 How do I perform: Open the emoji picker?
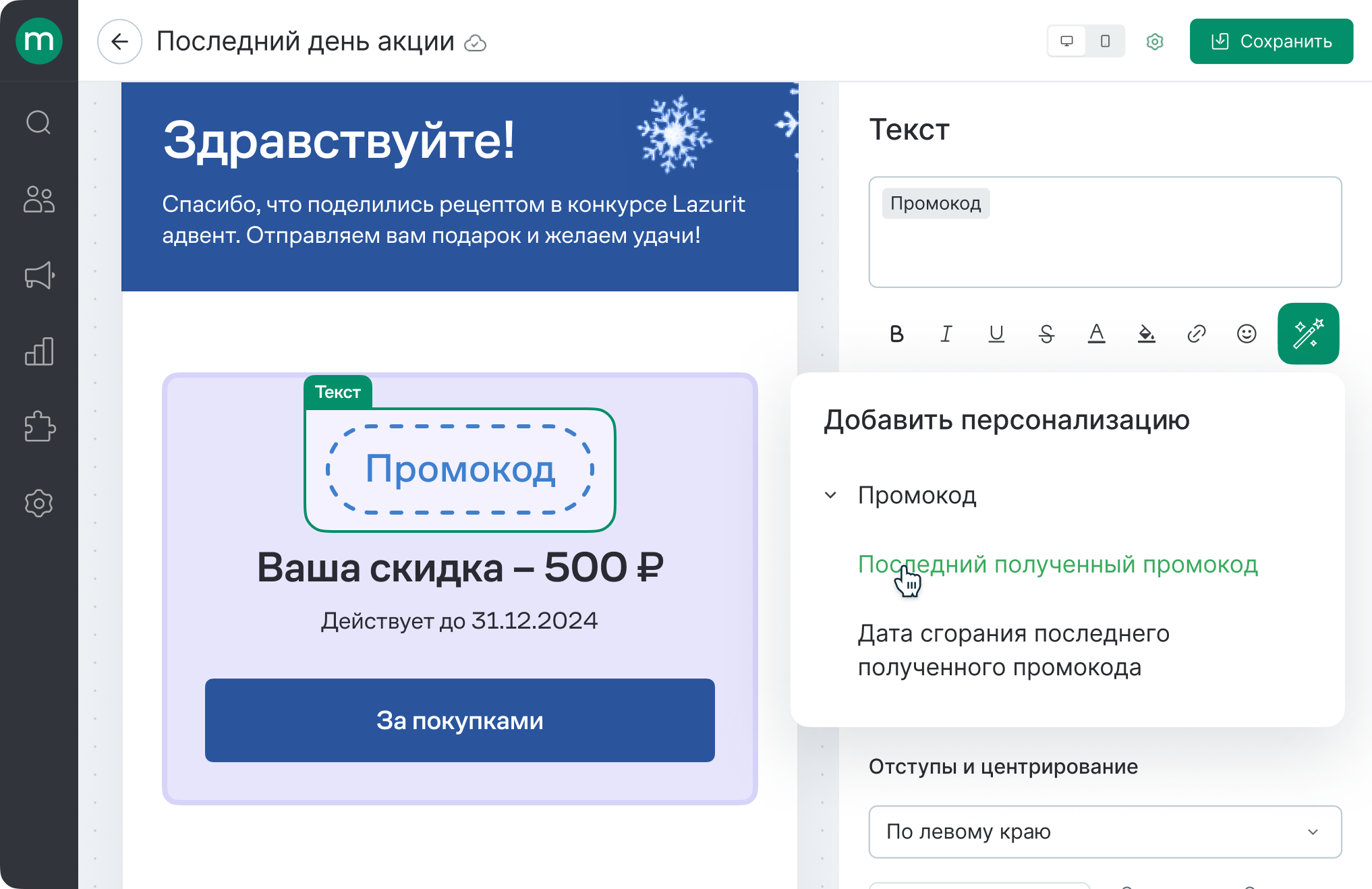[x=1247, y=334]
